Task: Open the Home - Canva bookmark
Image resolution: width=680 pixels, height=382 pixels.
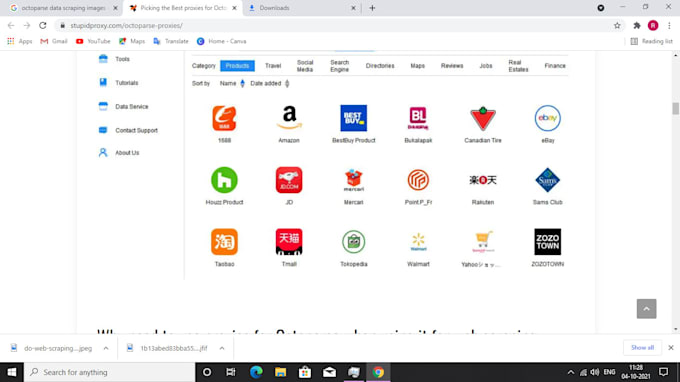Action: click(222, 41)
